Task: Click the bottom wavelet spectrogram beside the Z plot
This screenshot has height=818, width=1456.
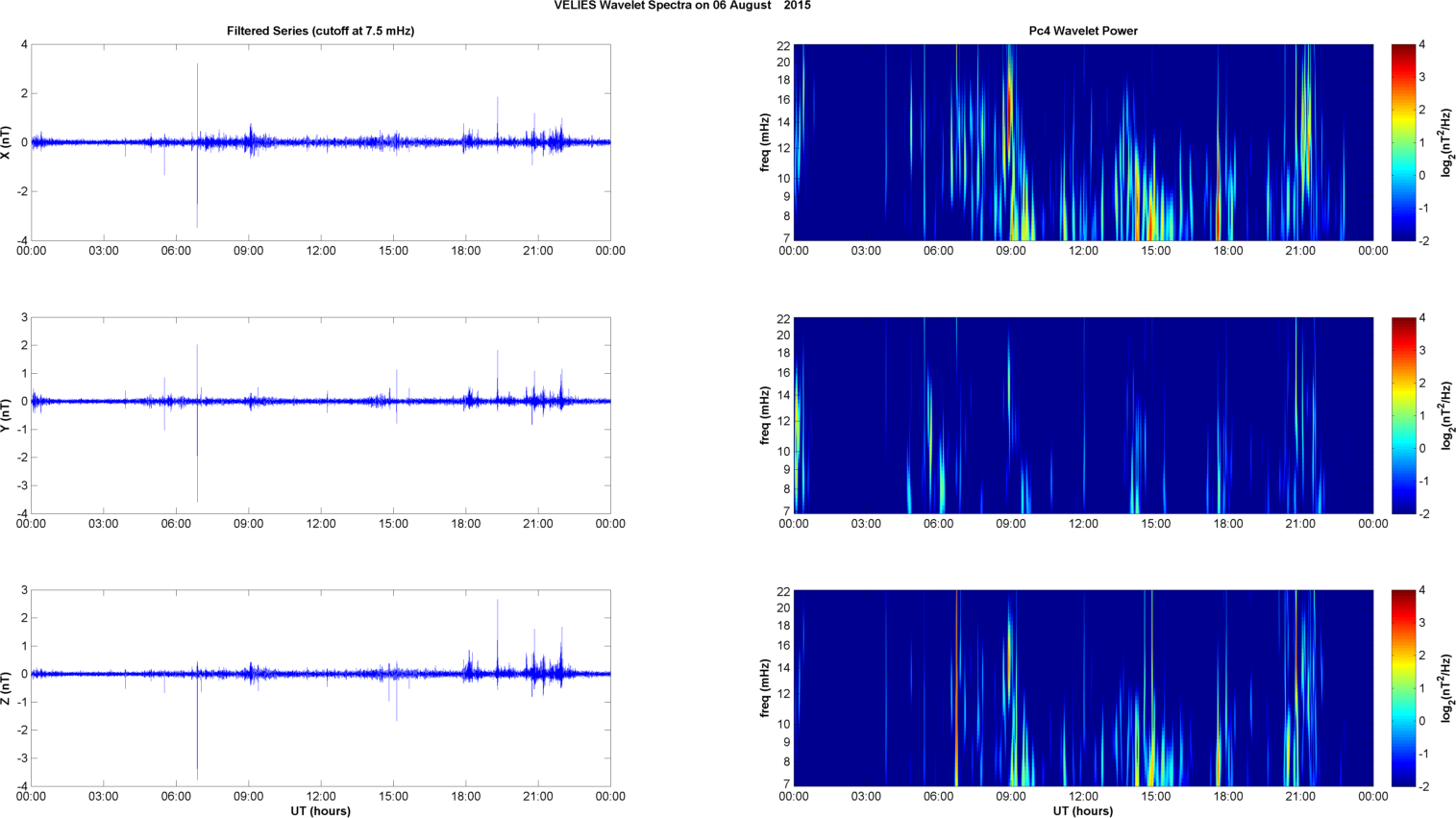Action: tap(1083, 688)
